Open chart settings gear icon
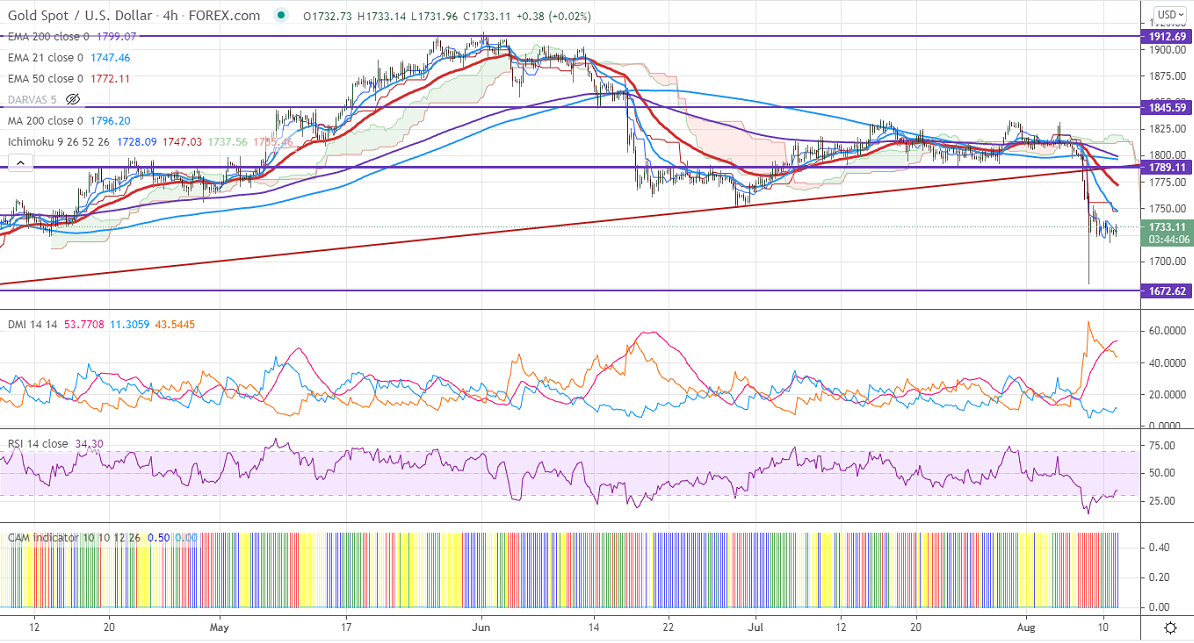 point(1170,629)
